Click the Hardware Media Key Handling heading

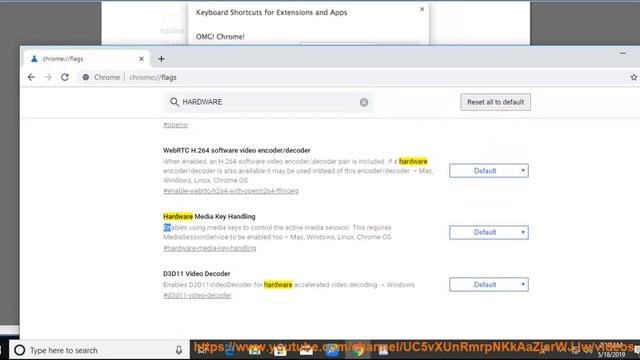click(209, 216)
